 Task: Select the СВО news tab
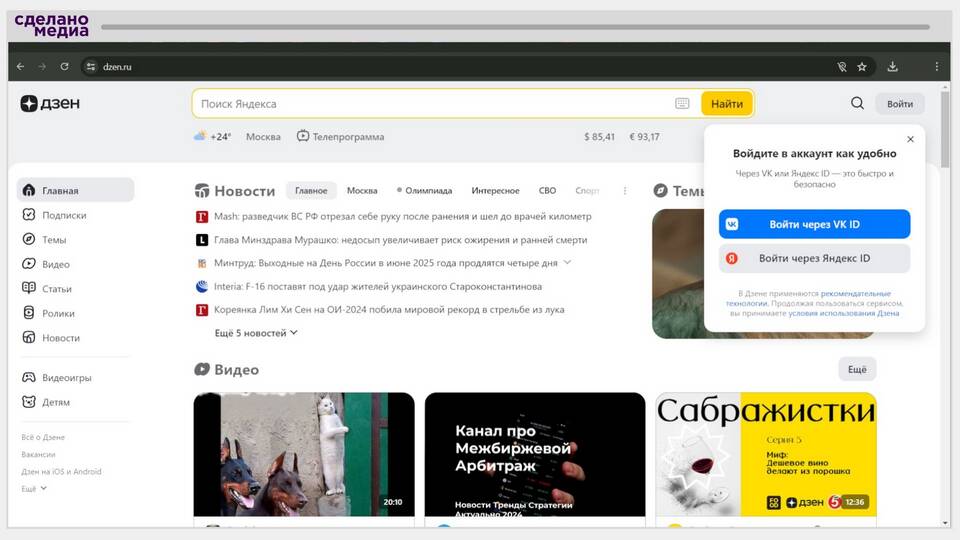tap(547, 190)
